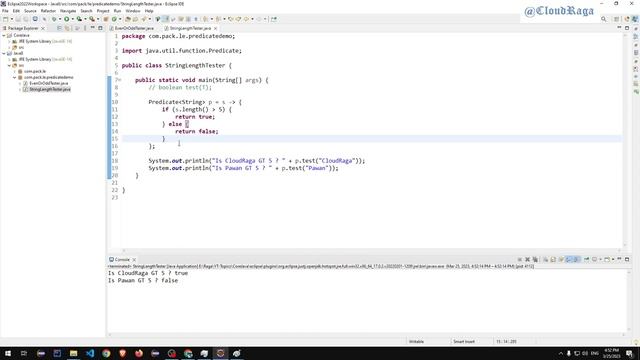Toggle Link with Editor in Package Explorer
The image size is (640, 360).
[x=67, y=28]
